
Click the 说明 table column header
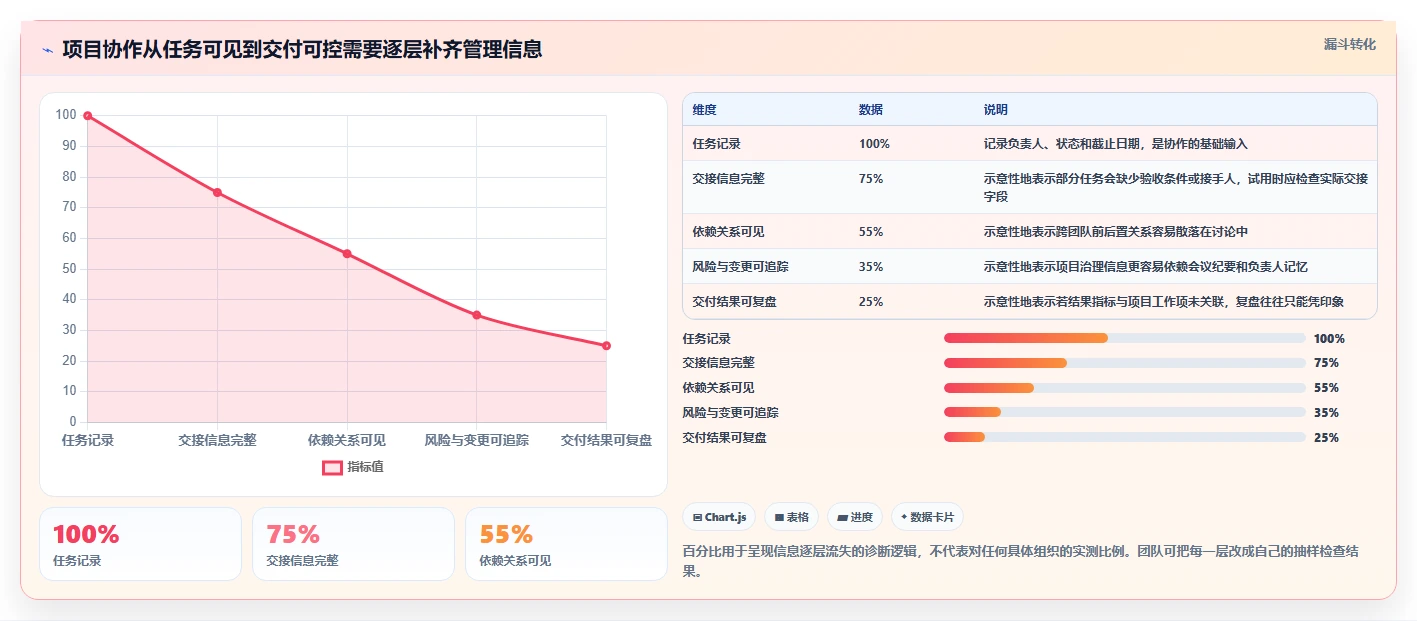[x=996, y=110]
